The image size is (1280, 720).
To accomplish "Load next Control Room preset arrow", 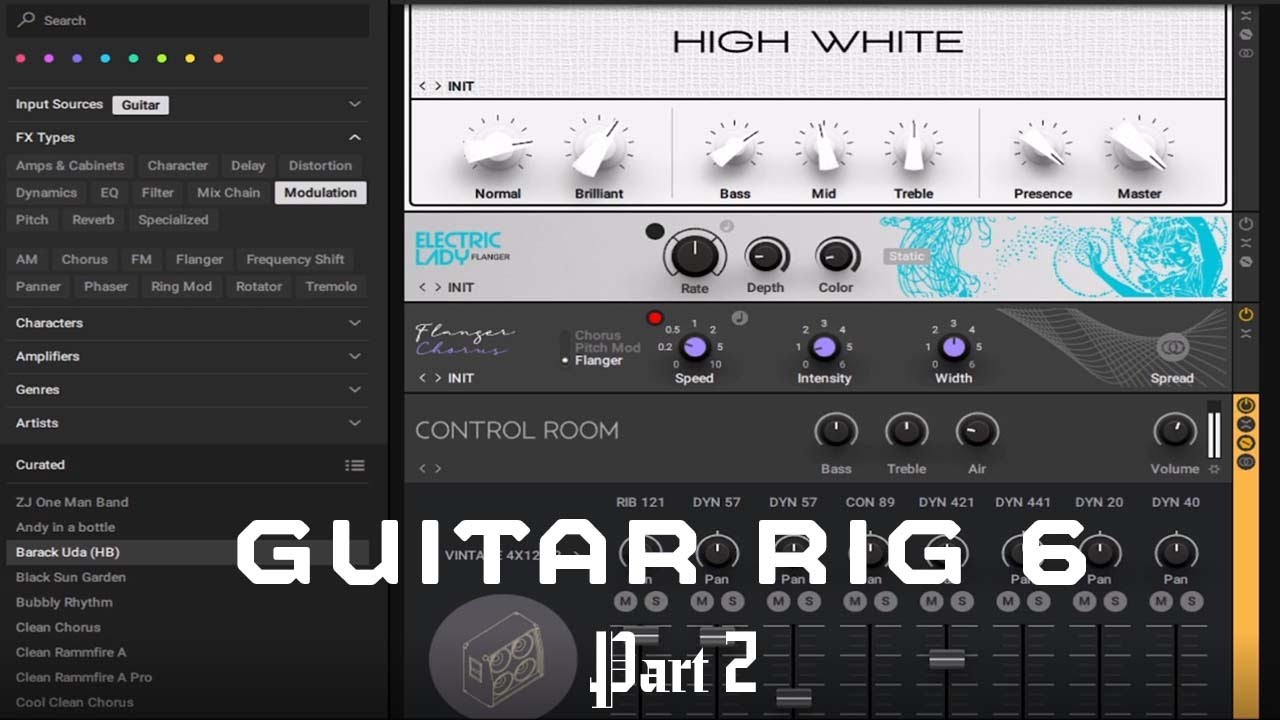I will (437, 468).
